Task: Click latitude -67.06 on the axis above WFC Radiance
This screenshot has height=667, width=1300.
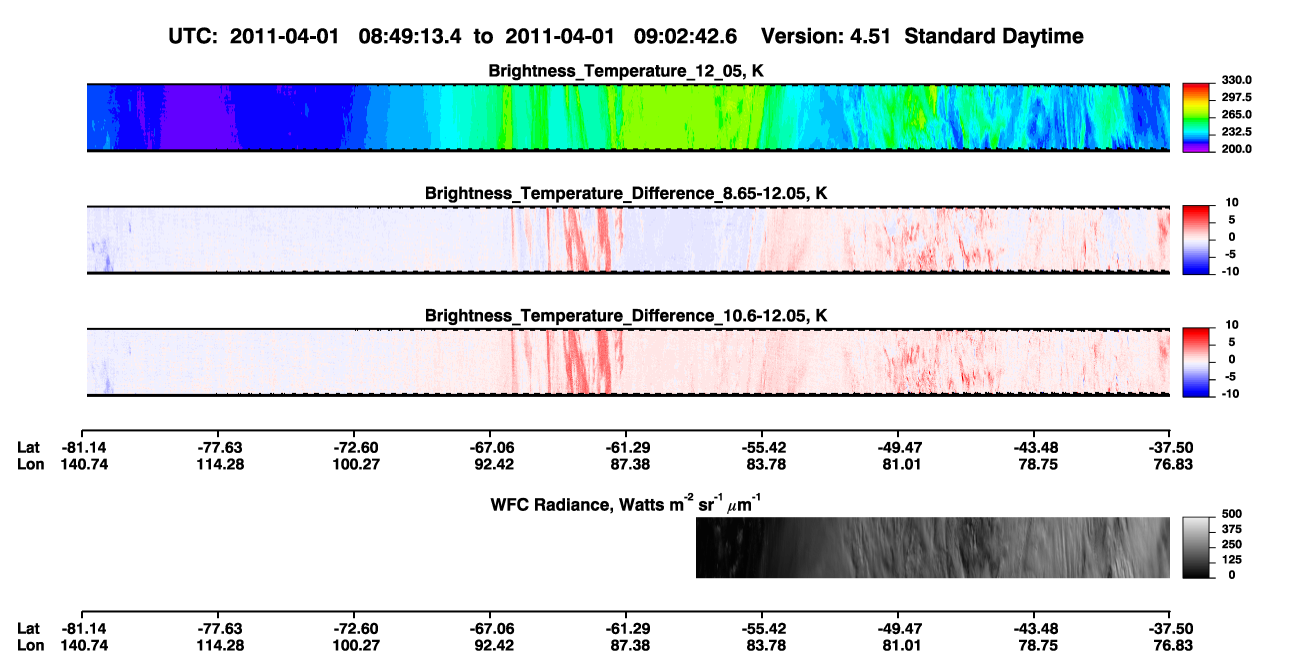Action: point(490,447)
